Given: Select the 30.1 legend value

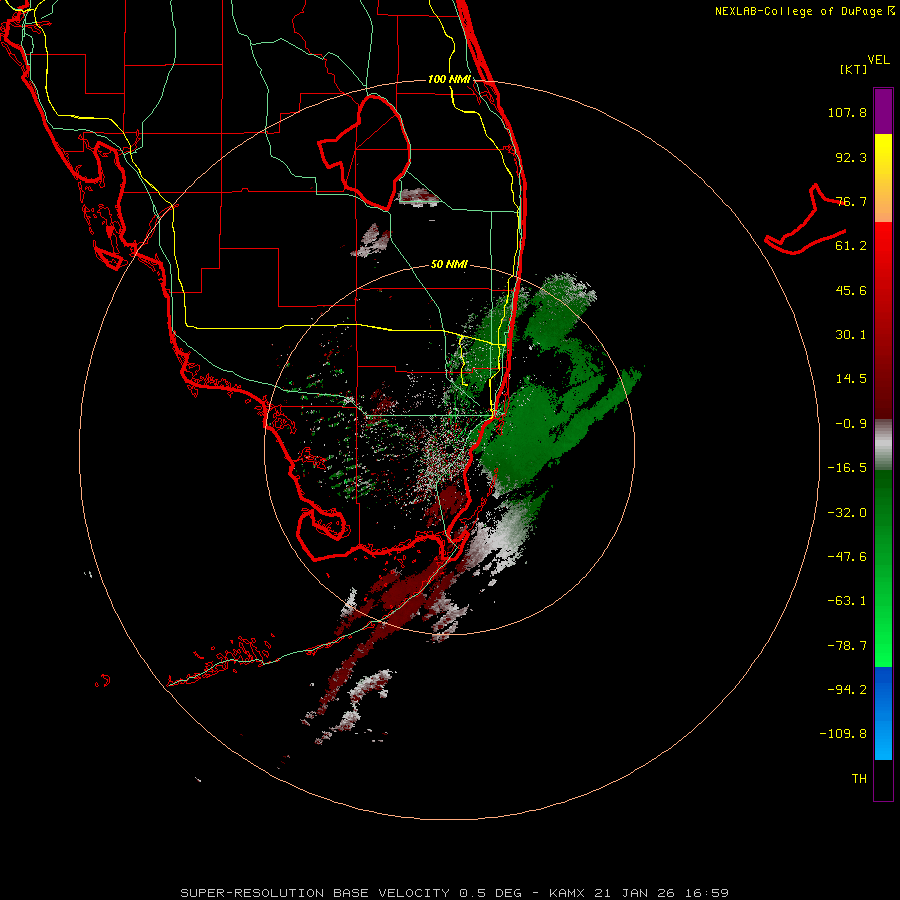Looking at the screenshot, I should tap(851, 335).
